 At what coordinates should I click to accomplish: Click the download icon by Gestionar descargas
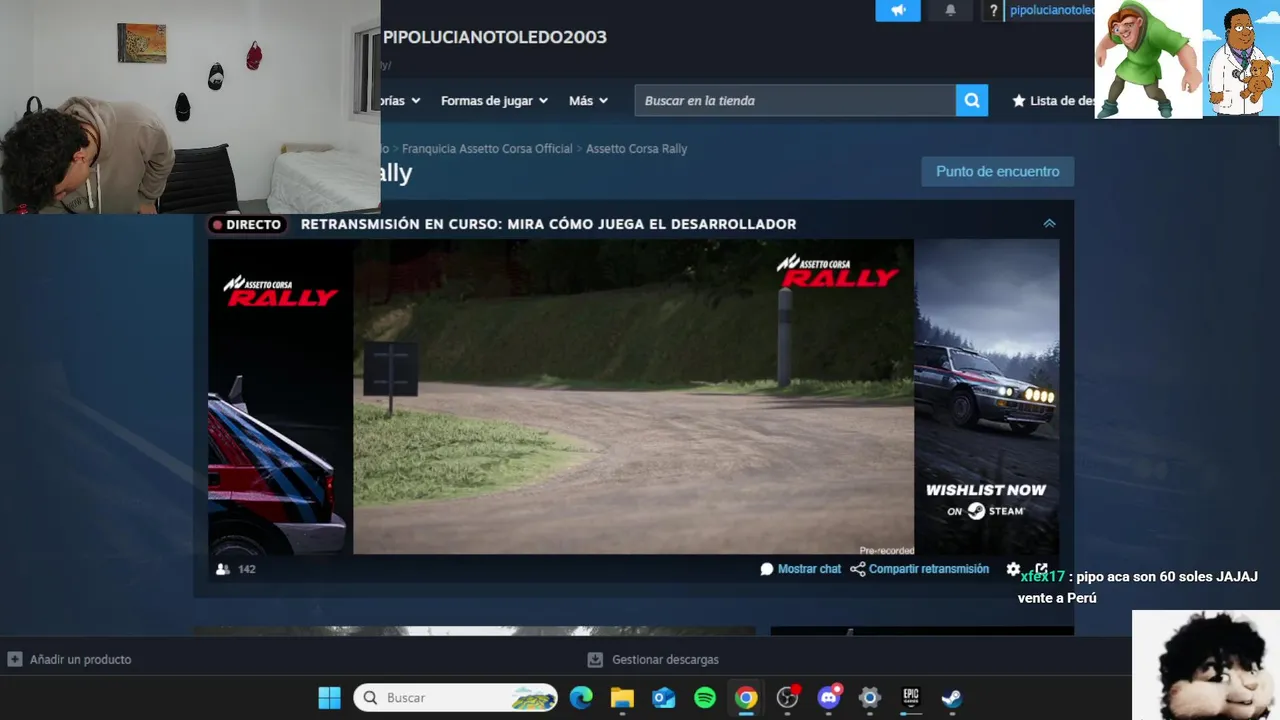click(x=595, y=659)
